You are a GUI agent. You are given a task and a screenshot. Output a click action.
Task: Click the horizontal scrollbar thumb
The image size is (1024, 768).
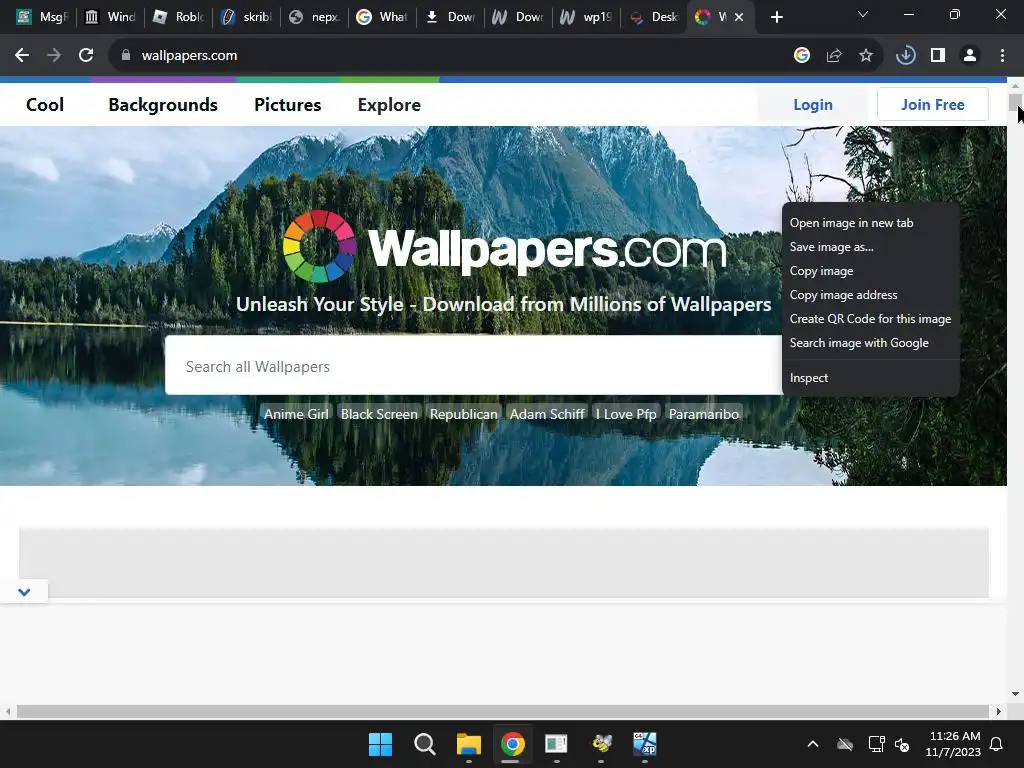tap(502, 711)
